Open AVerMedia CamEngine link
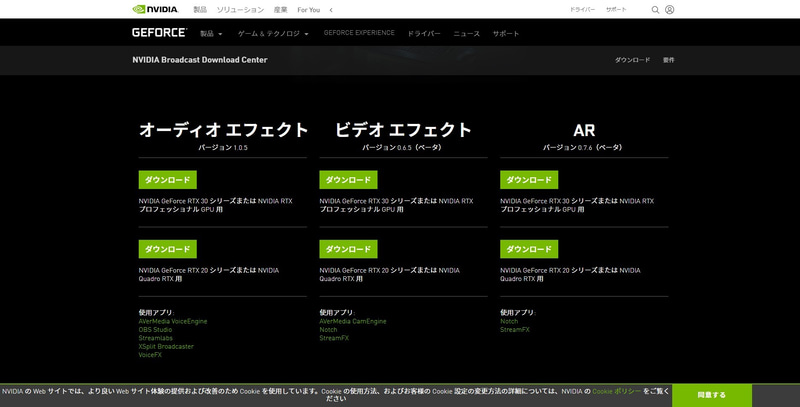 353,321
